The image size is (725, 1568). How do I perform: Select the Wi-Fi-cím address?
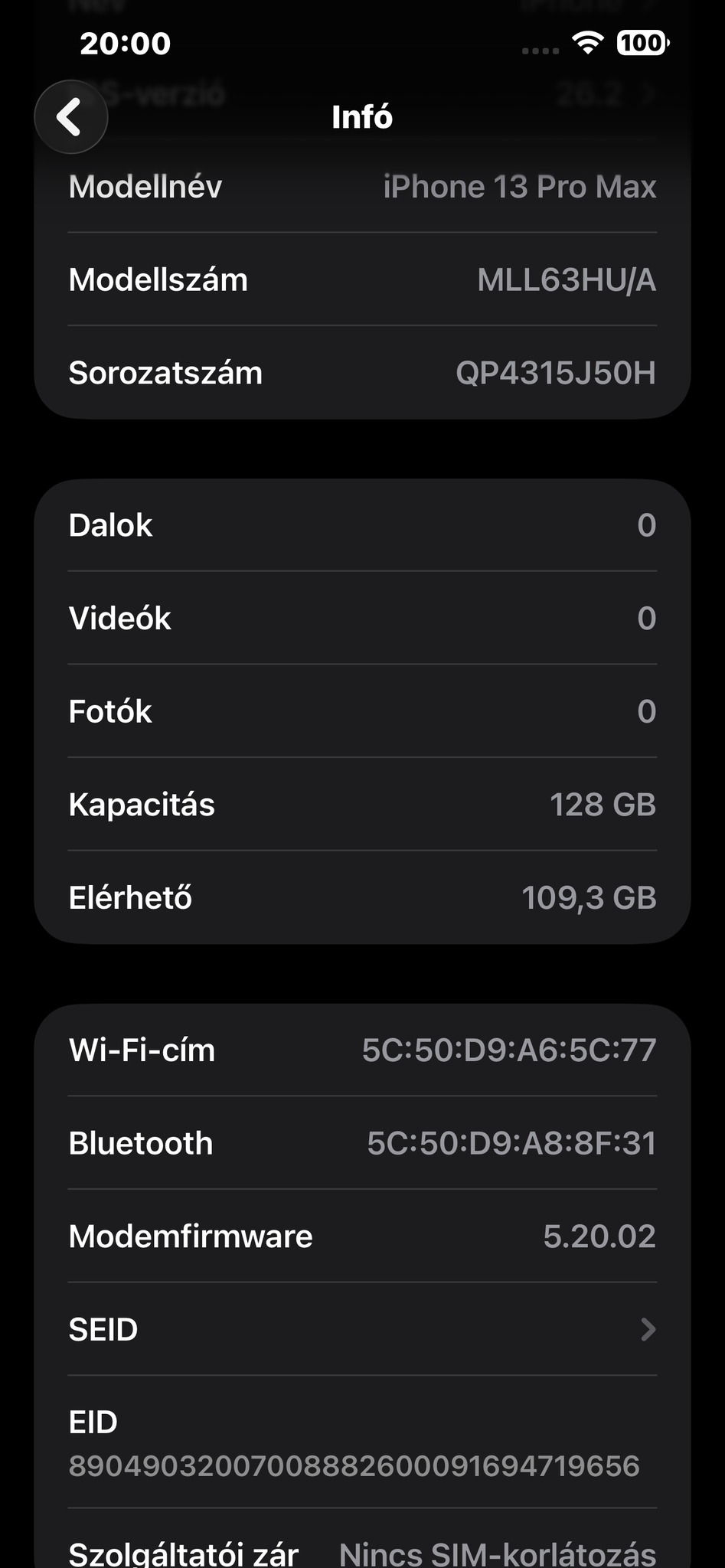[509, 1050]
